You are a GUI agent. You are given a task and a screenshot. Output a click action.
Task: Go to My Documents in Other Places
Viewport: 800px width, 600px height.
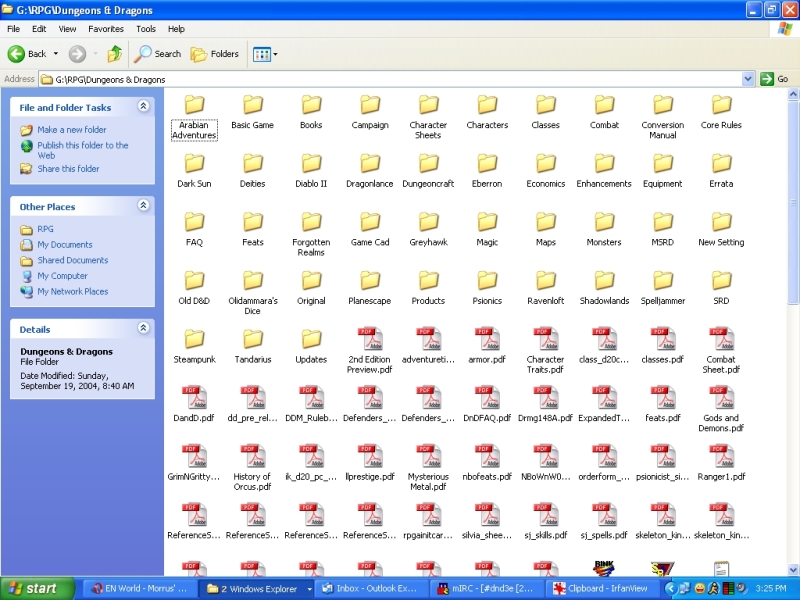click(64, 244)
